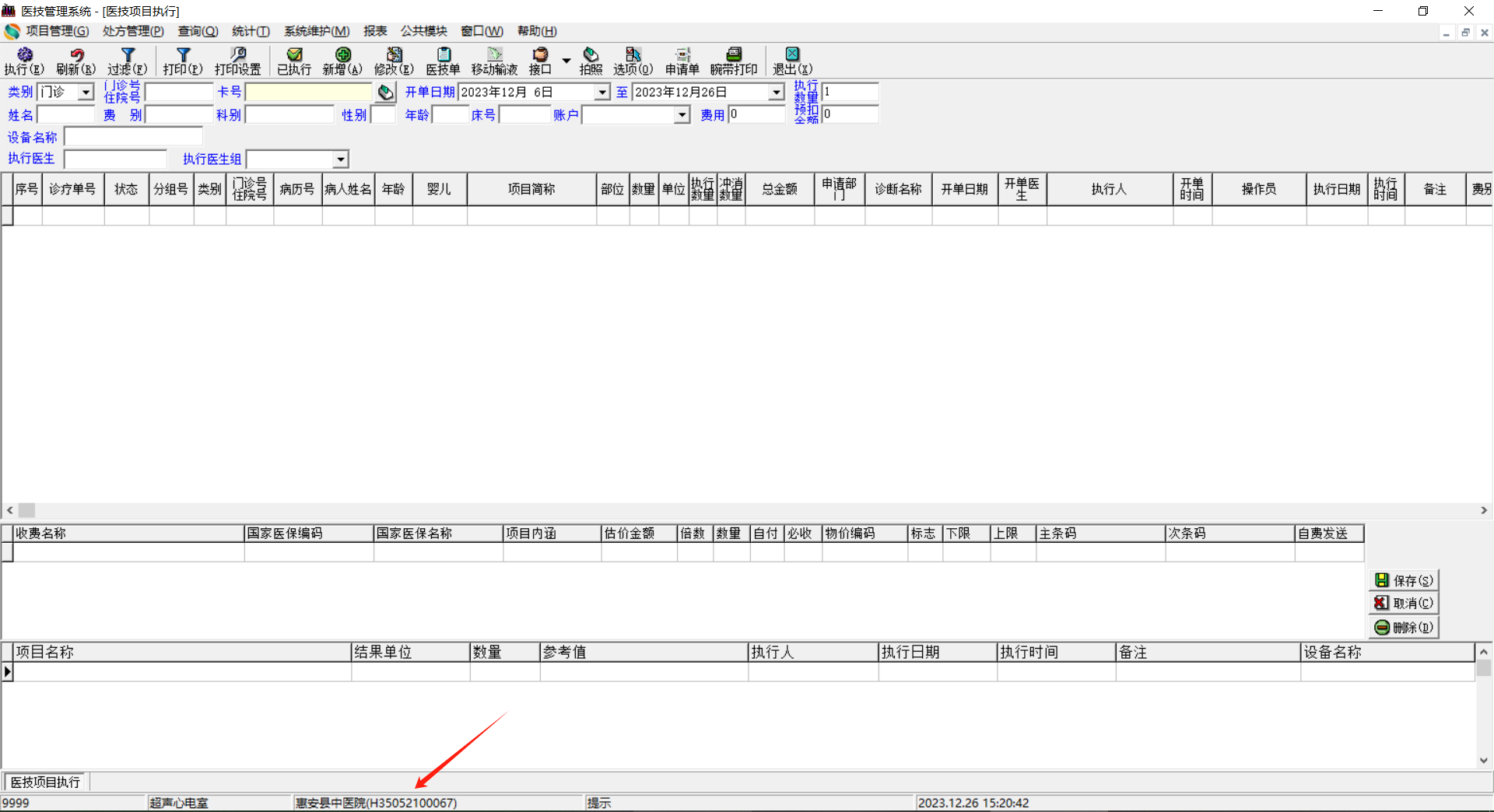Expand the 类别 dropdown showing 门诊

point(86,93)
